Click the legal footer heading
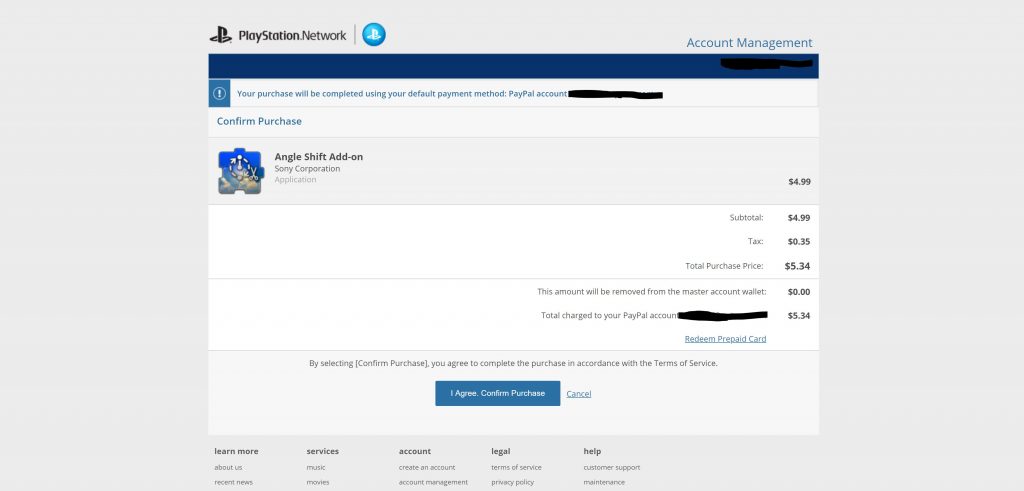Image resolution: width=1024 pixels, height=491 pixels. [x=501, y=451]
